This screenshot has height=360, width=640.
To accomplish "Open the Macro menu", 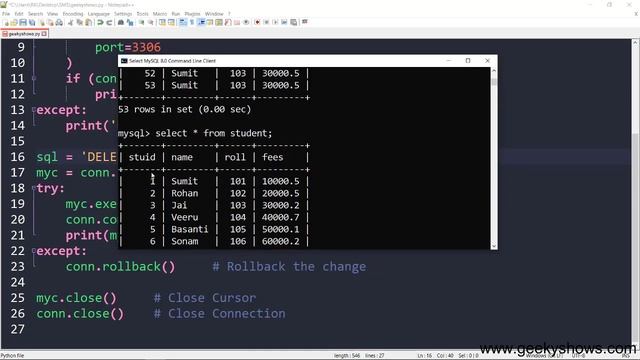I will tap(160, 14).
